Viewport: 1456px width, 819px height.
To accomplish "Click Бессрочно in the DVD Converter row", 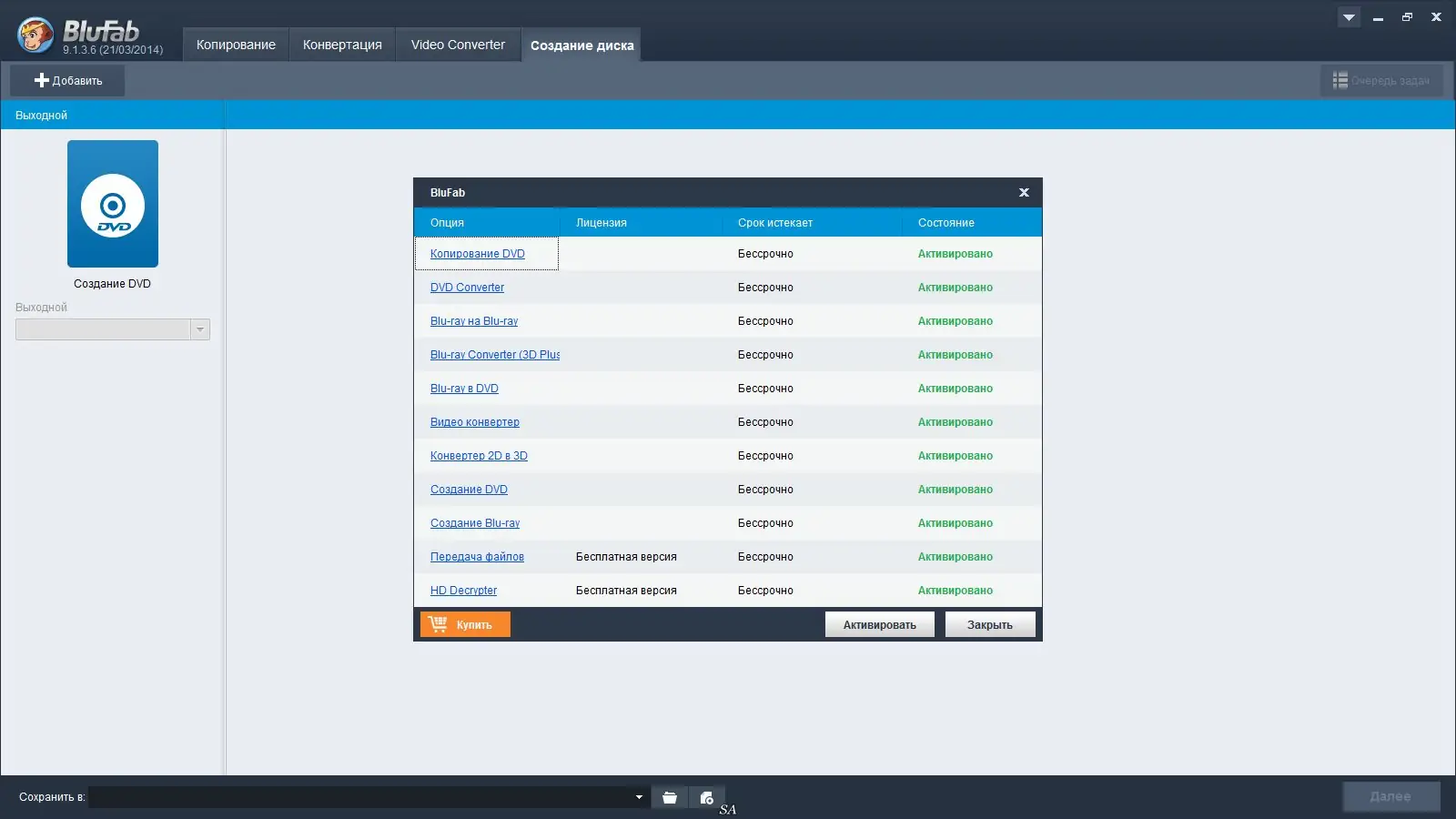I will (x=765, y=288).
